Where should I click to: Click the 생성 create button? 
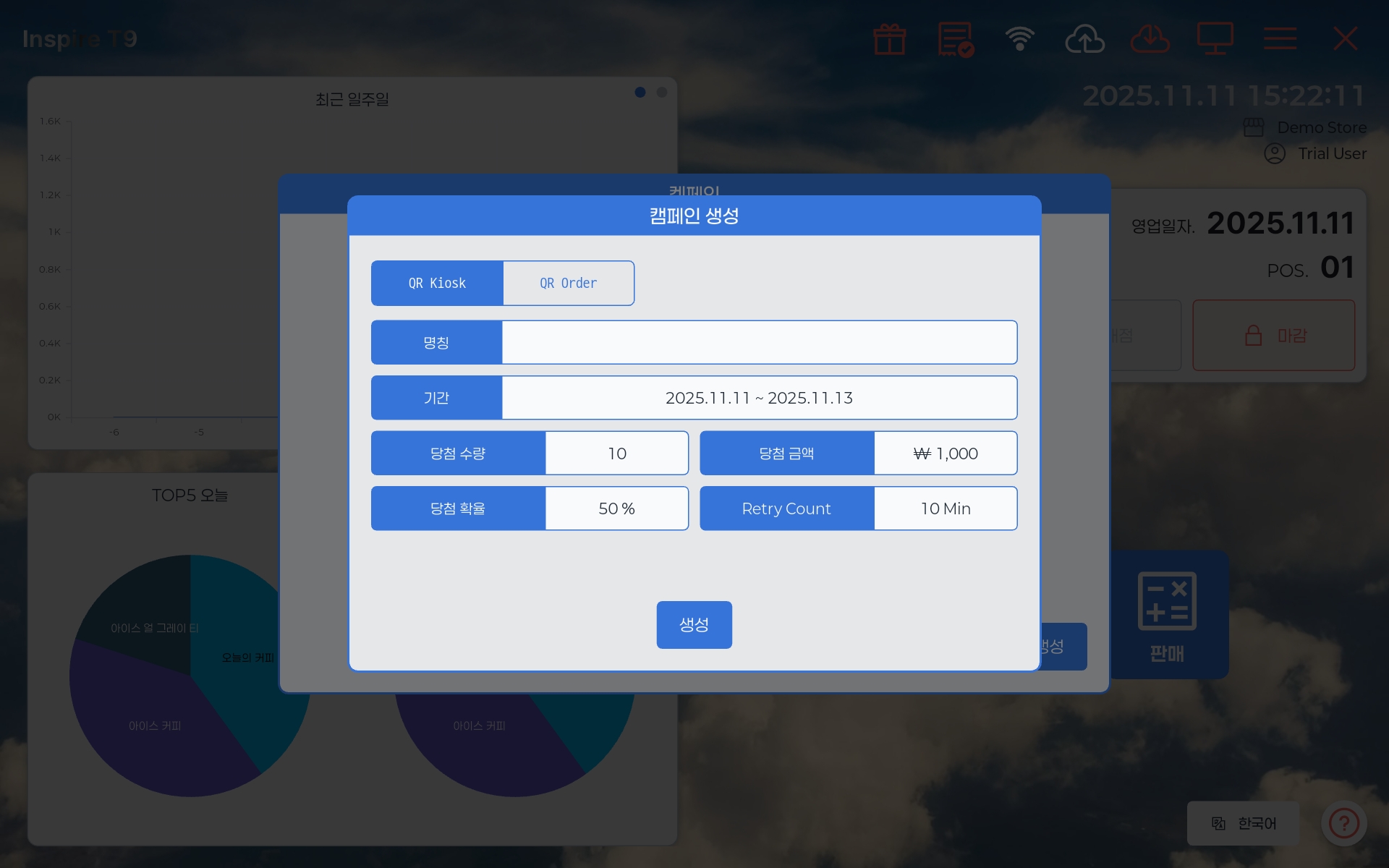point(694,624)
